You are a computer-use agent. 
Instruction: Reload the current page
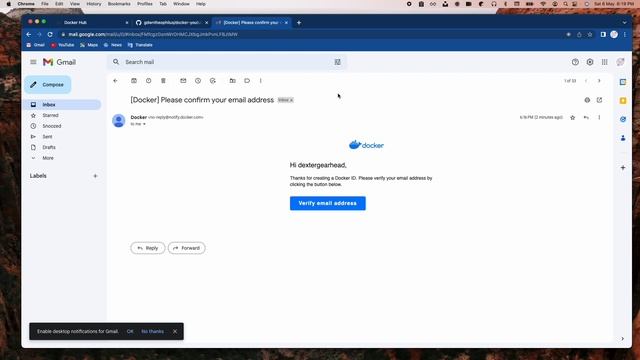[x=50, y=35]
